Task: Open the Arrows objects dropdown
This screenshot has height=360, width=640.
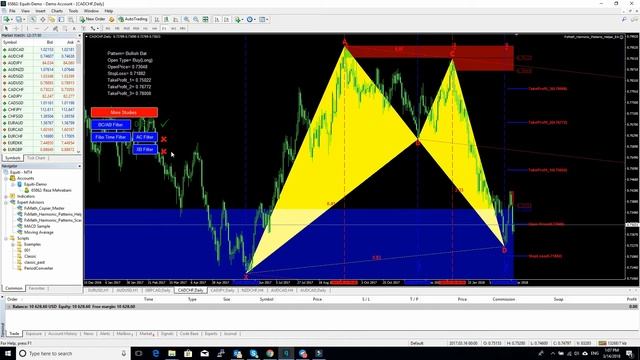Action: (x=94, y=28)
